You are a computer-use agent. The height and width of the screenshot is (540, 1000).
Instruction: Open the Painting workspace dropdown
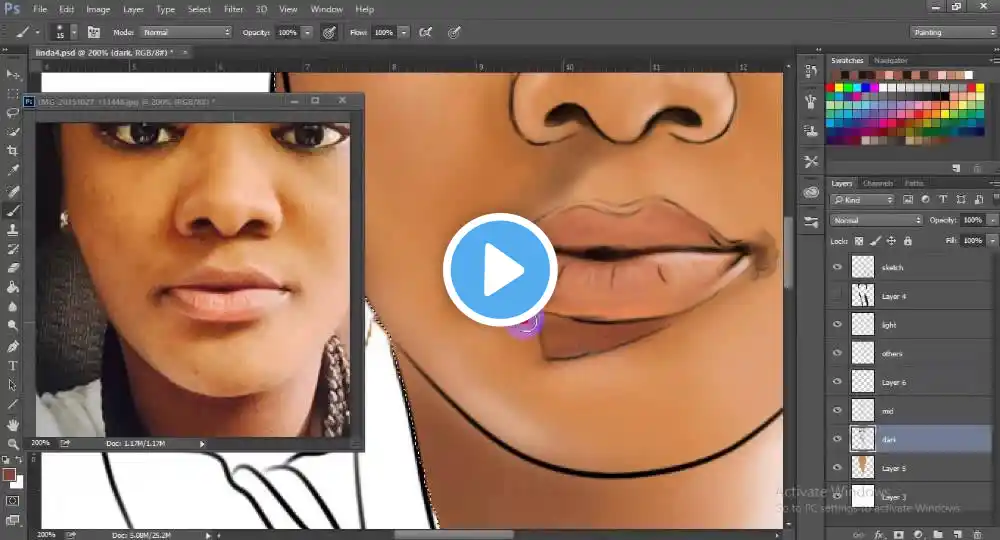[953, 33]
